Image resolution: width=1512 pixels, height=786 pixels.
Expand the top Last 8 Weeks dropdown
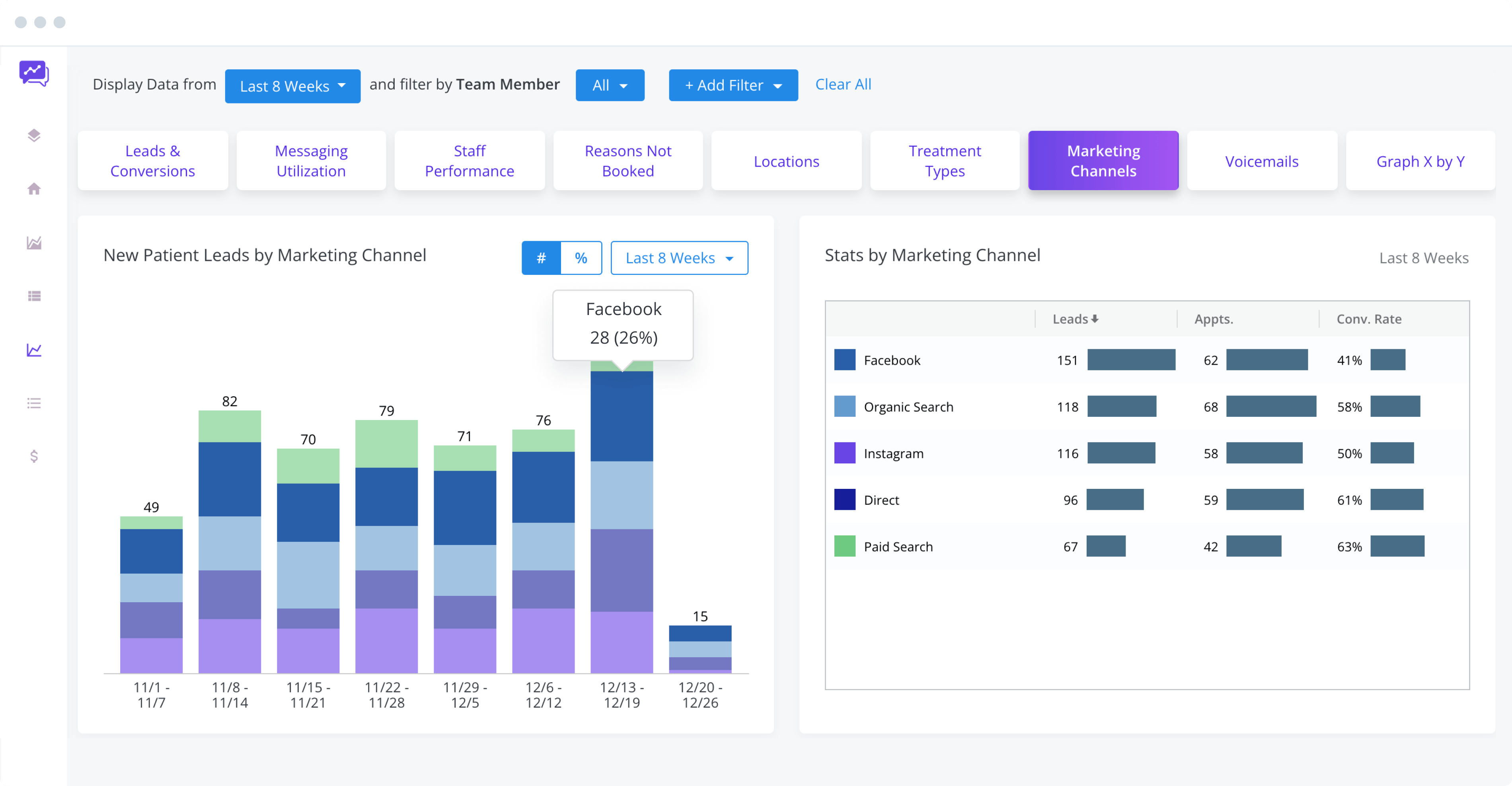(x=292, y=86)
